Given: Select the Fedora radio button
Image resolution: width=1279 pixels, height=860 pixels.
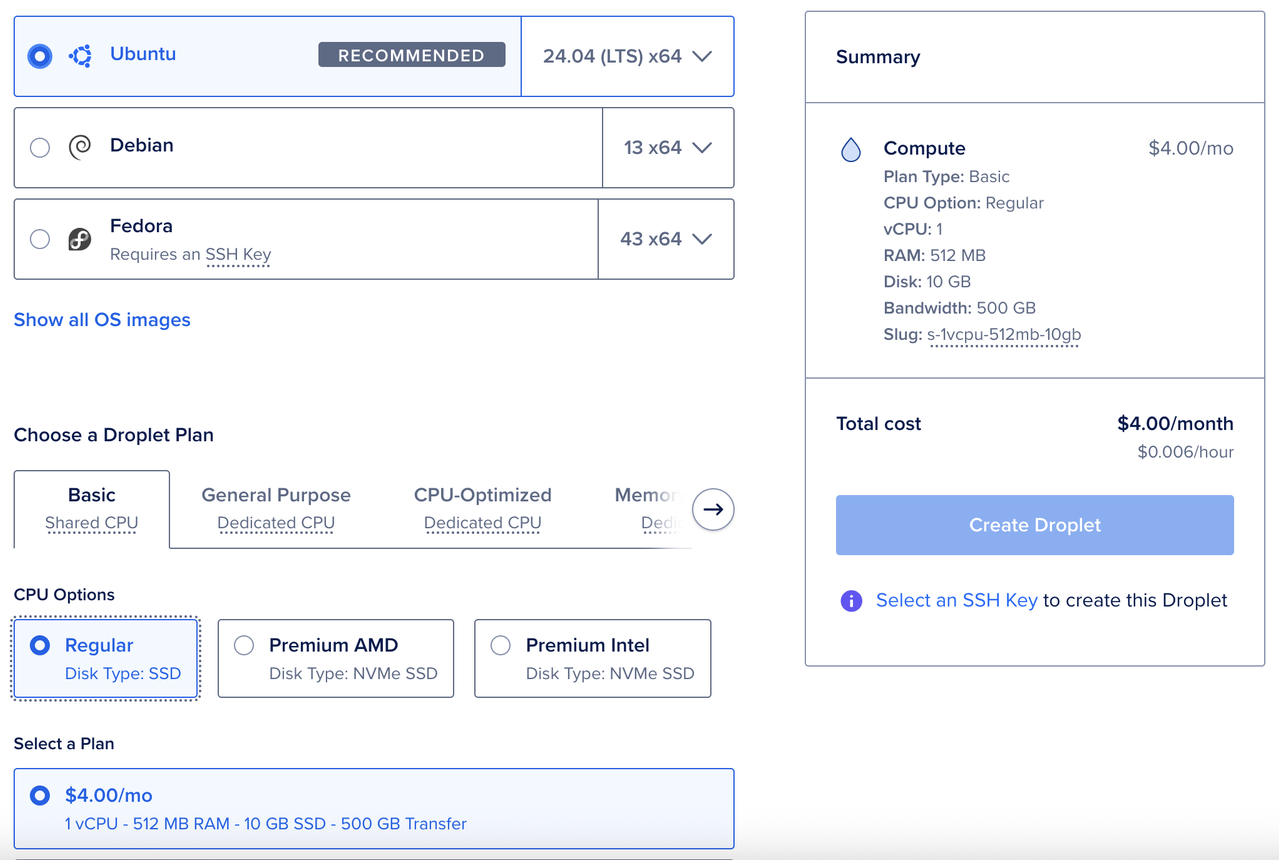Looking at the screenshot, I should coord(40,239).
